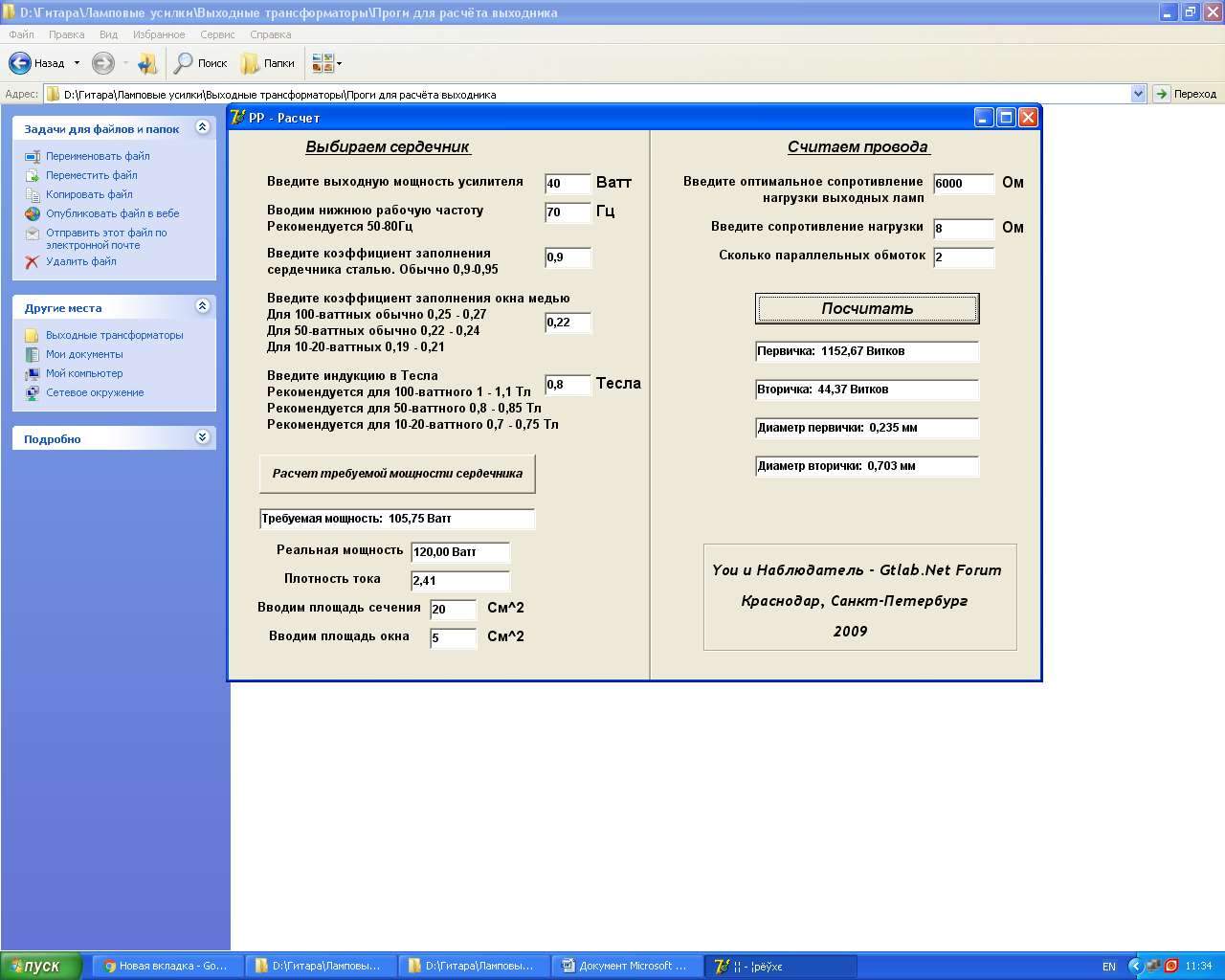This screenshot has width=1225, height=980.
Task: Open the Favorites (Избранное) menu
Action: coord(159,34)
